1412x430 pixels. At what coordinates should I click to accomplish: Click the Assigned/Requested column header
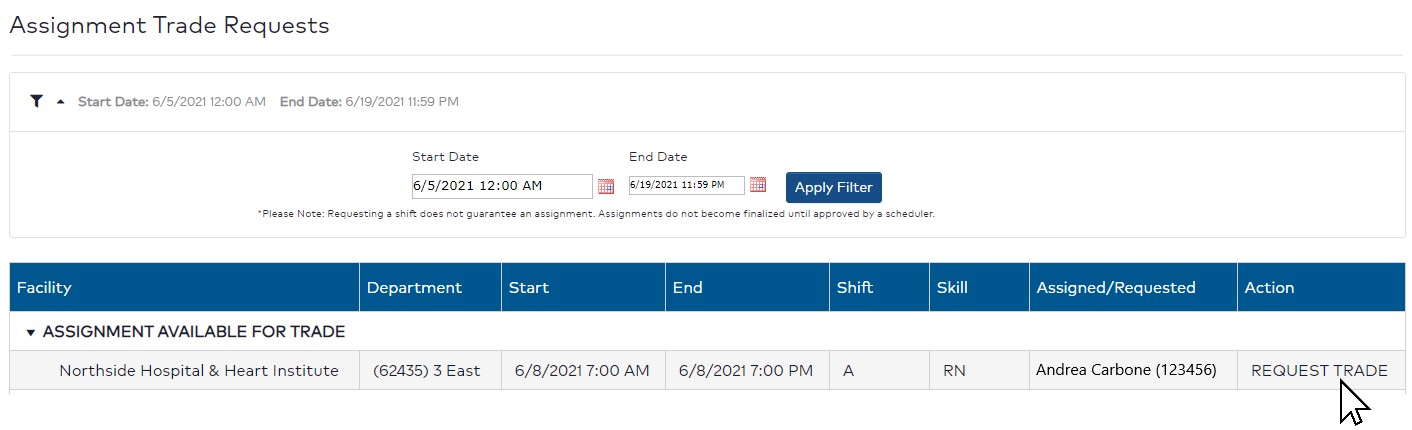point(1116,287)
